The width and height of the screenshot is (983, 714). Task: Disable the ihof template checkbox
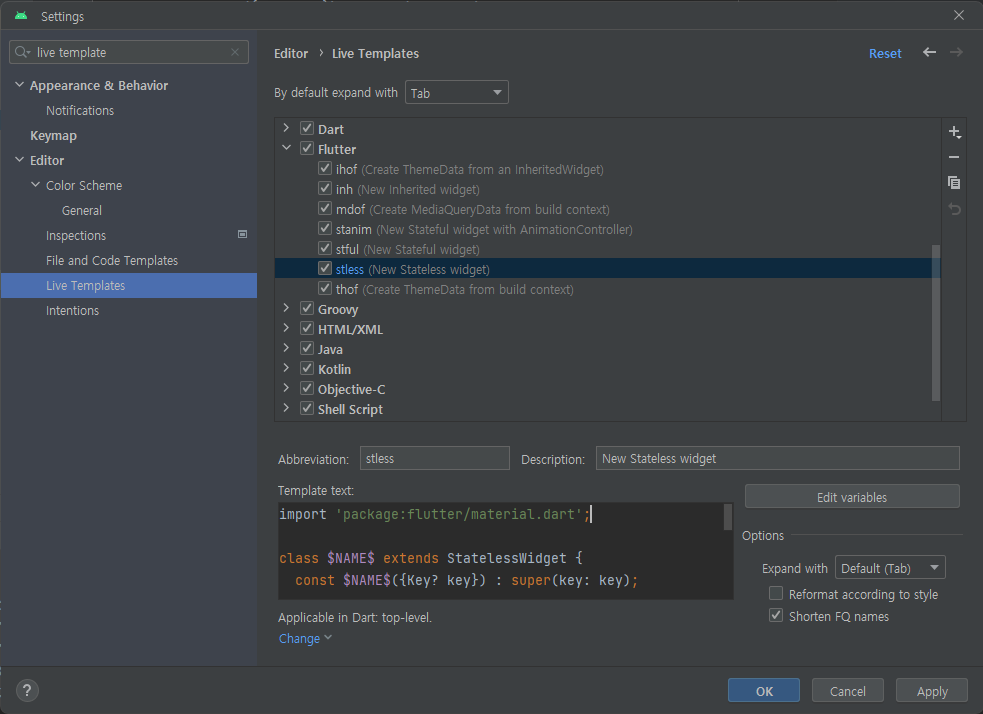point(325,169)
